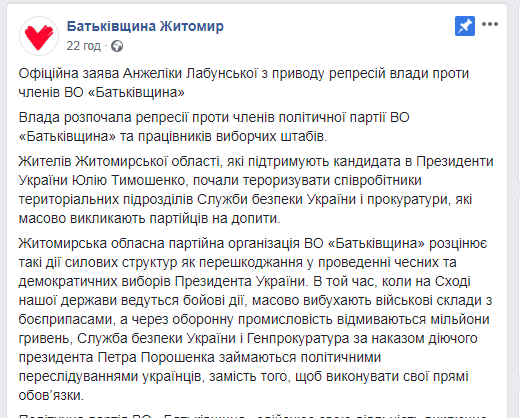The width and height of the screenshot is (520, 418).
Task: Click the word боєприпасами in the text
Action: click(x=67, y=319)
